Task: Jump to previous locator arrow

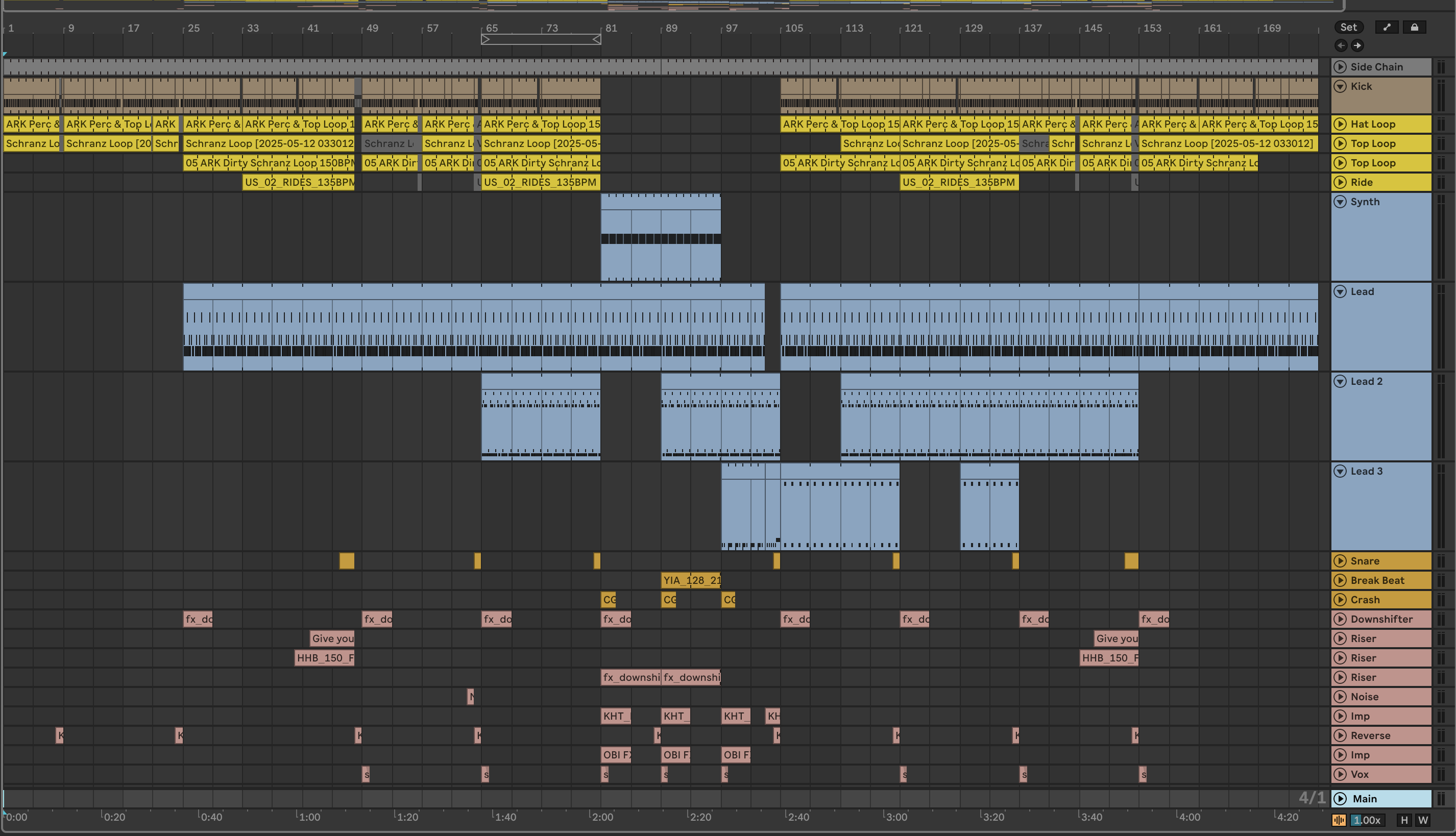Action: coord(1341,45)
